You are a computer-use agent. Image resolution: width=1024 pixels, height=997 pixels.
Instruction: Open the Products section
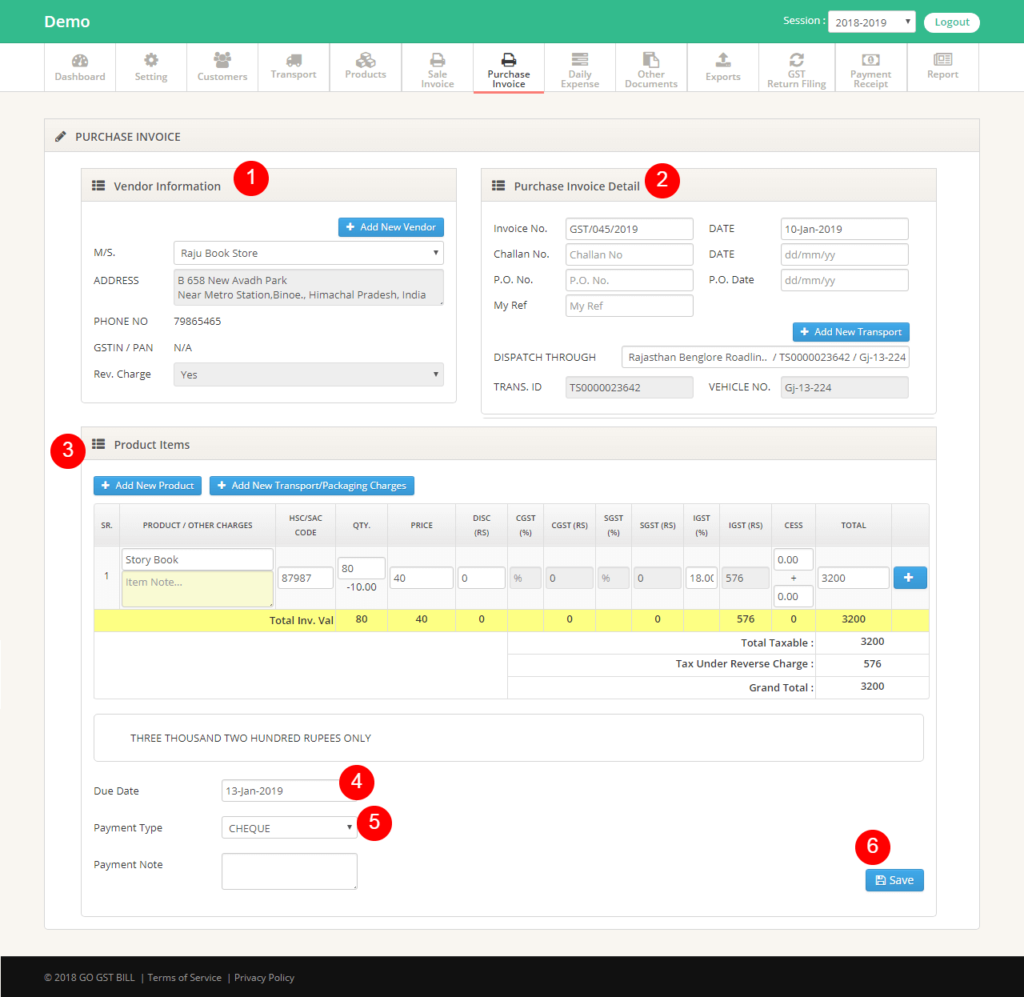[365, 67]
